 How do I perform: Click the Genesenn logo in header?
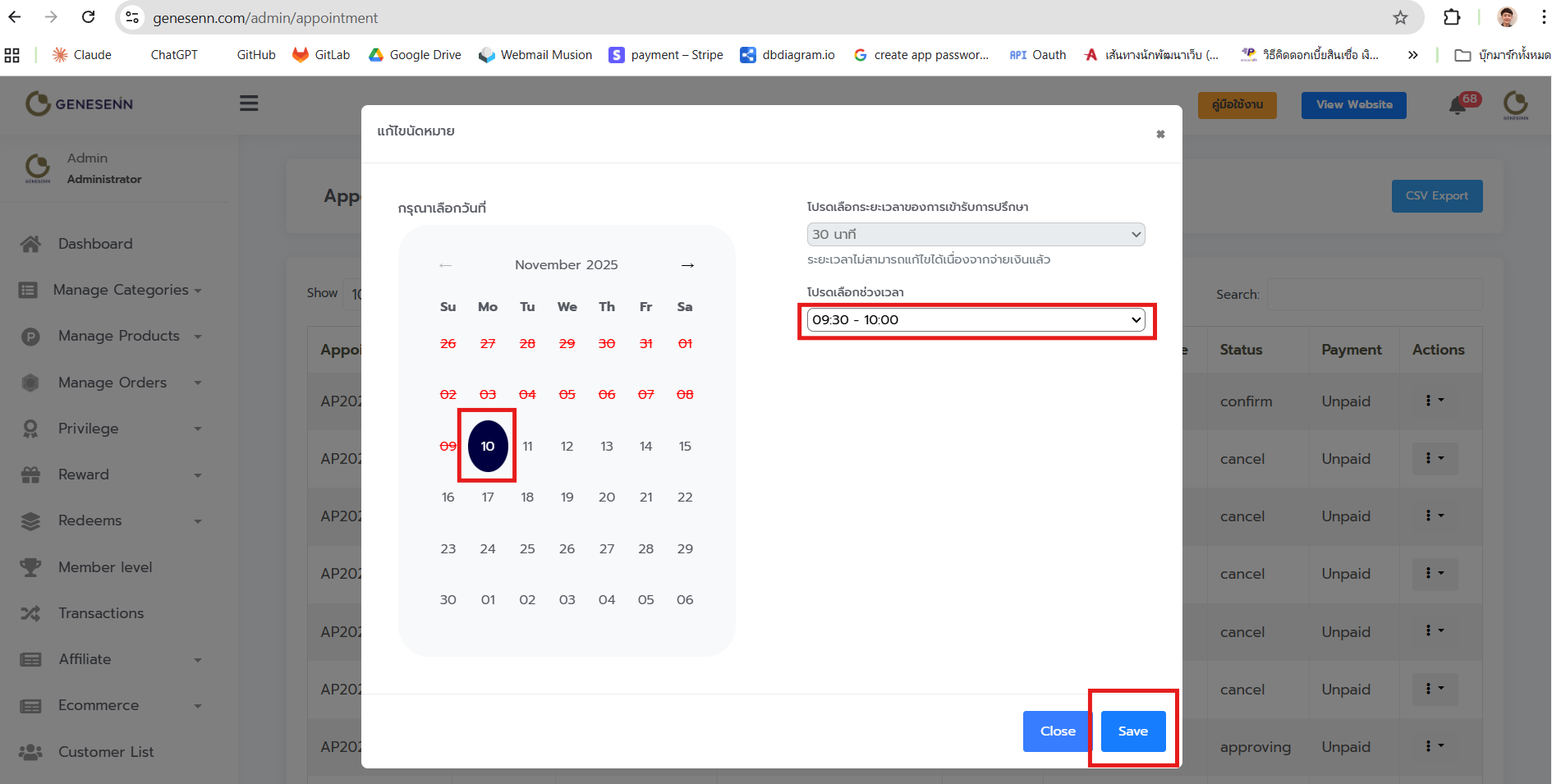(x=80, y=103)
